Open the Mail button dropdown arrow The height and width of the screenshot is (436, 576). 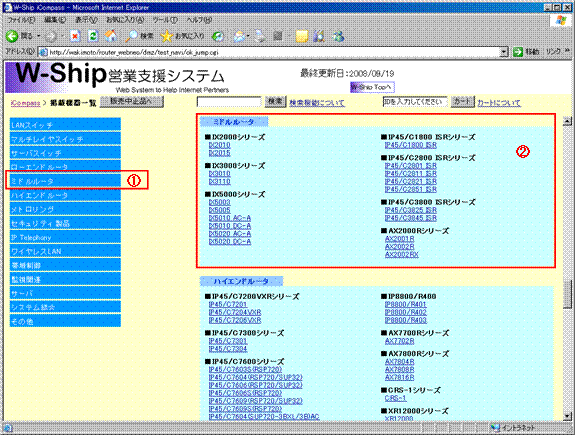click(x=249, y=36)
